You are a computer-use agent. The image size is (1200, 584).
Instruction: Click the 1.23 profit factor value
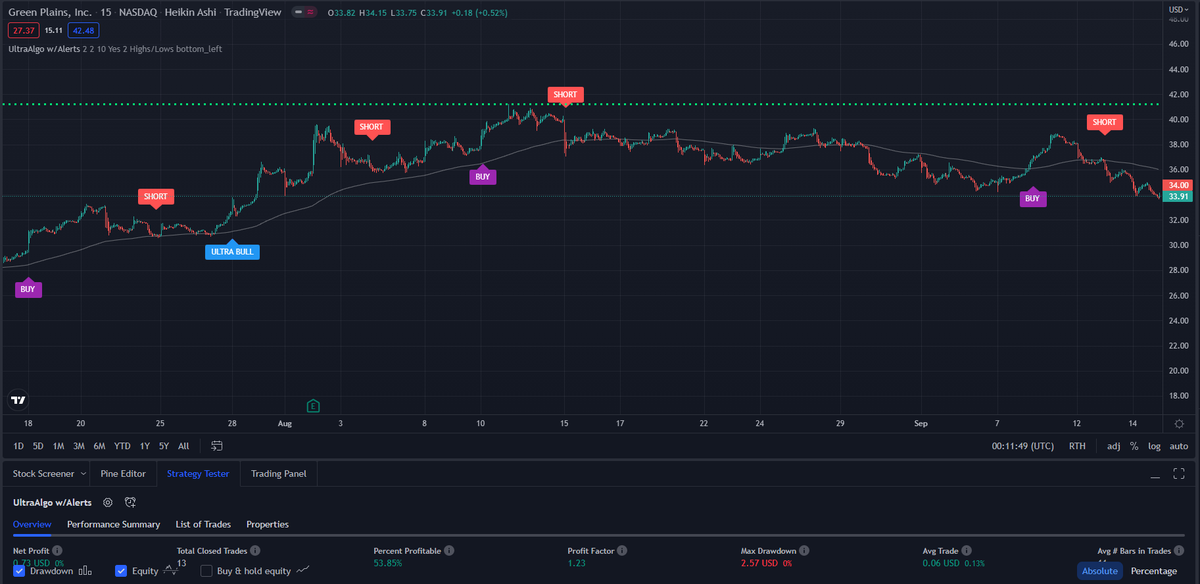[576, 564]
